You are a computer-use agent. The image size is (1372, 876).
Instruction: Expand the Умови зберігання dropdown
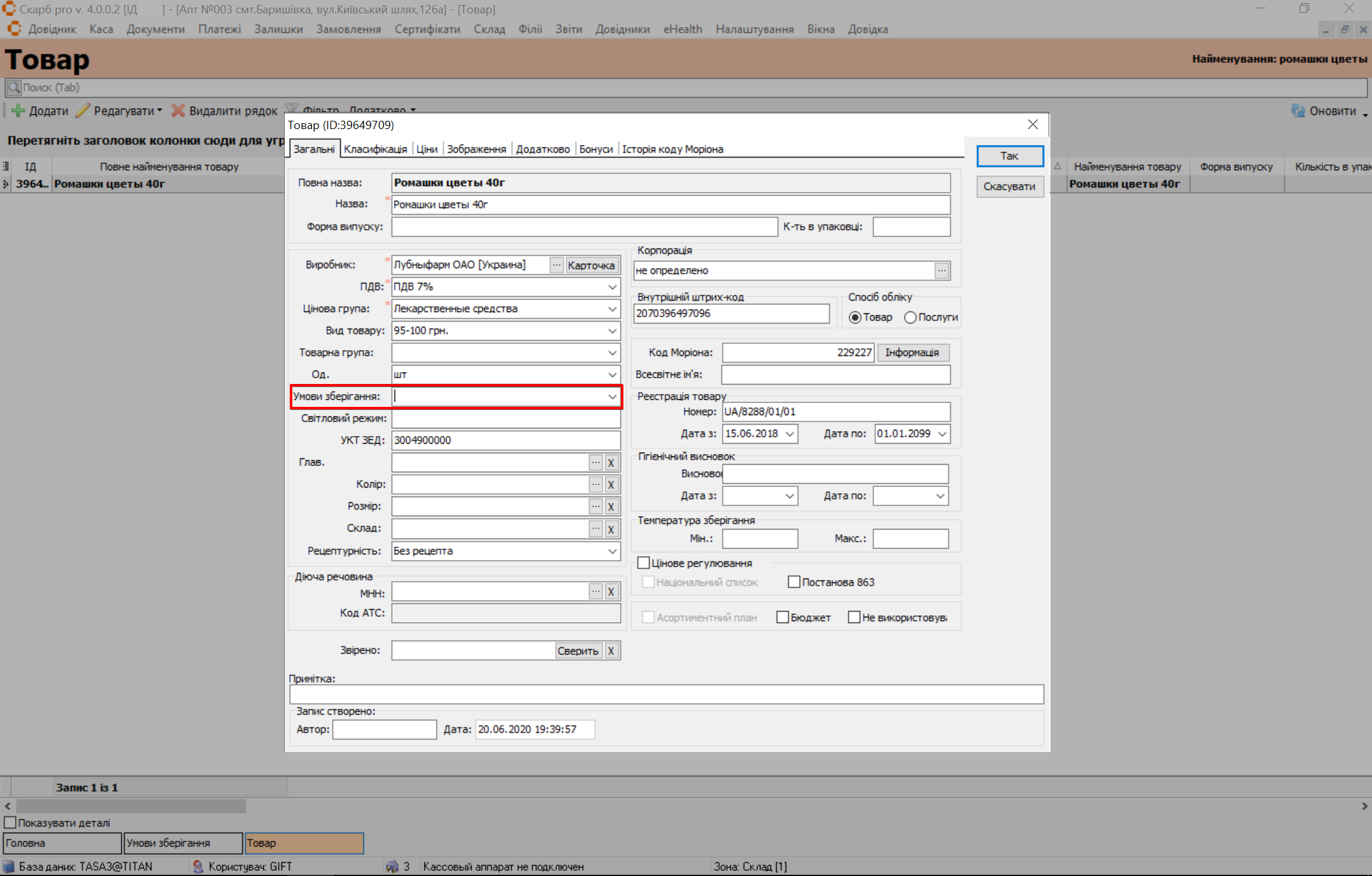tap(612, 397)
